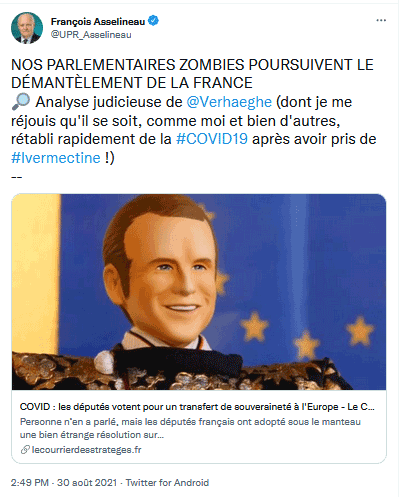Click the 2:49 PM timestamp

tap(30, 483)
